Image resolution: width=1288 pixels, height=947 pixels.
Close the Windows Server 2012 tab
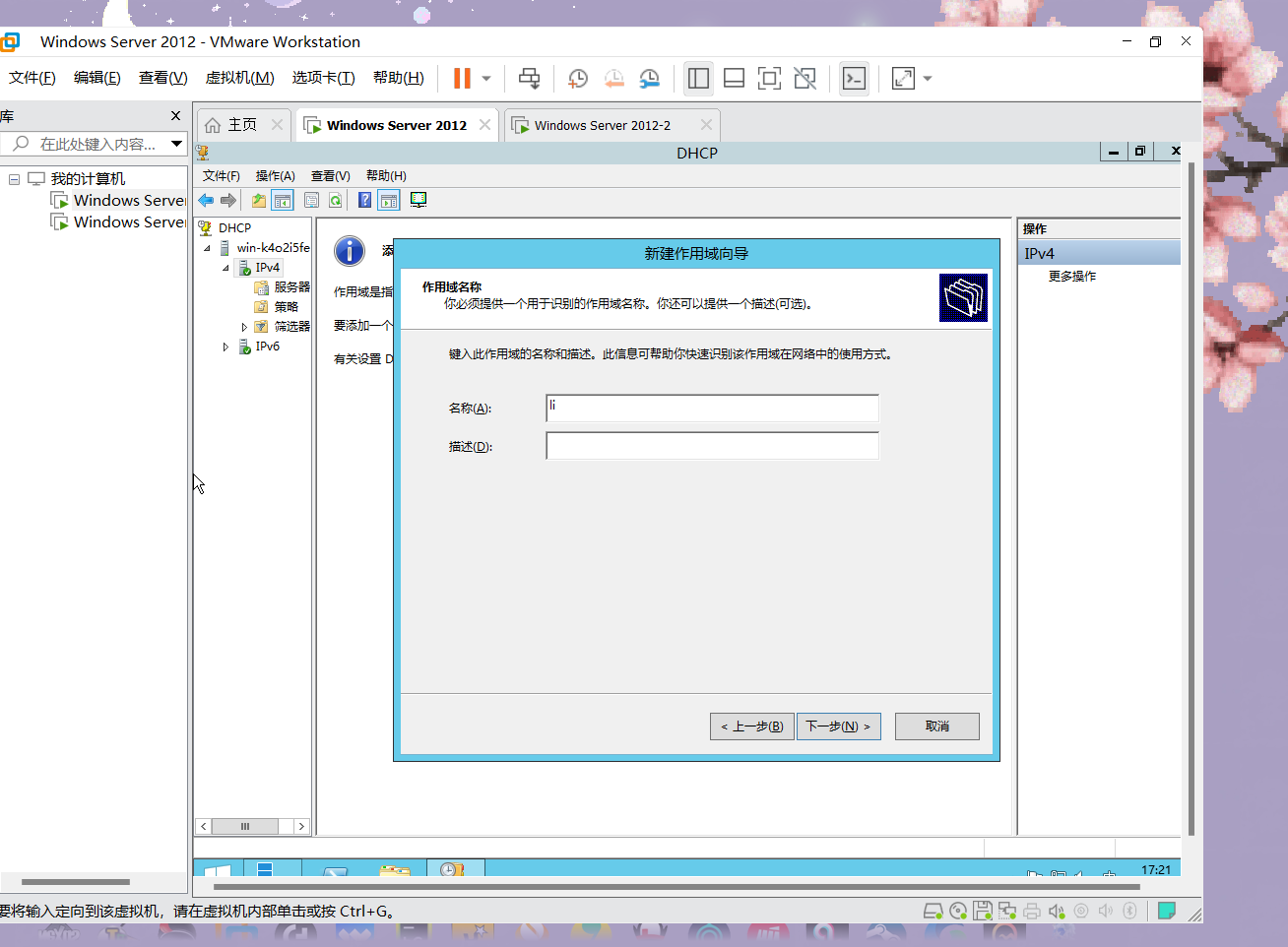[484, 125]
